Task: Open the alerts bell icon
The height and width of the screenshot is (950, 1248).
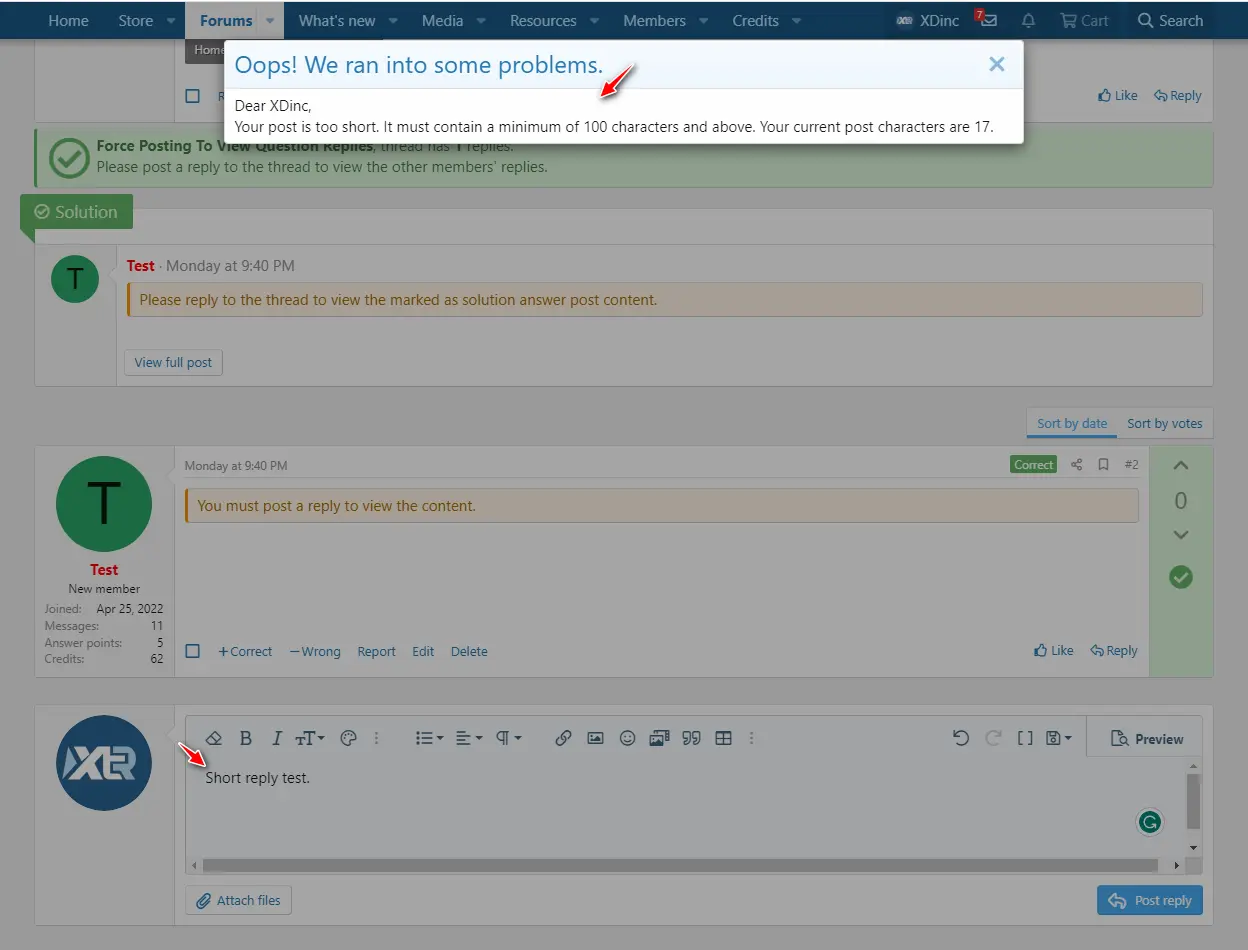Action: point(1028,20)
